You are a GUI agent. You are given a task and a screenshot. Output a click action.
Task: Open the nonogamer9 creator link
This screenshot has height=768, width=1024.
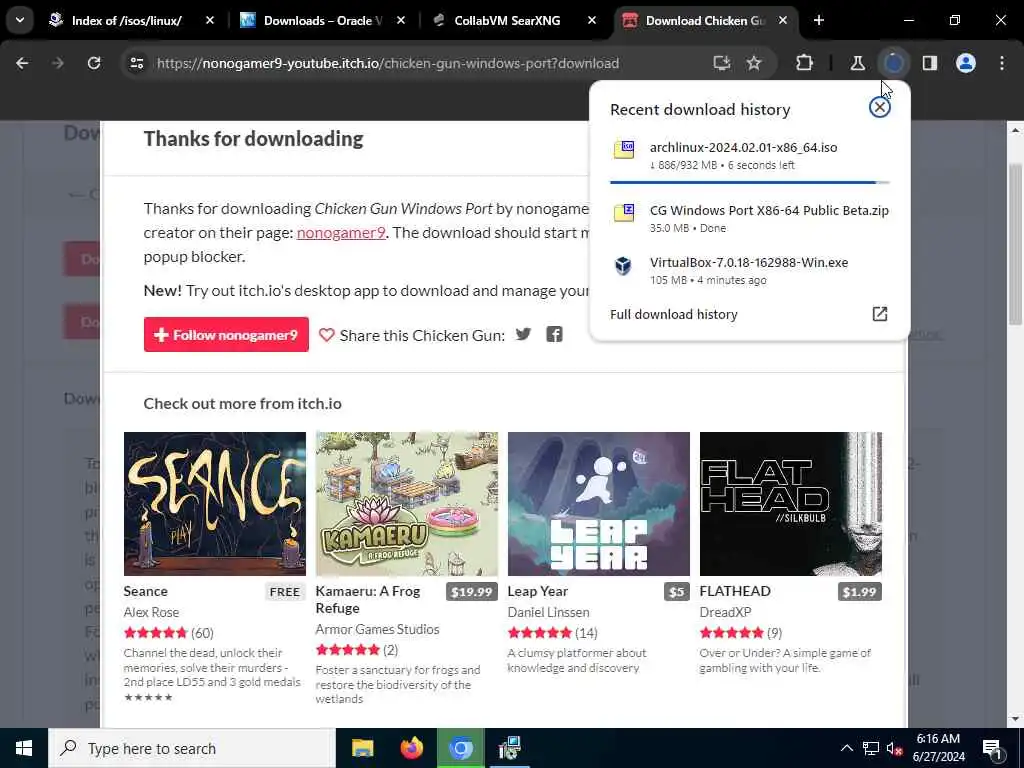tap(341, 232)
